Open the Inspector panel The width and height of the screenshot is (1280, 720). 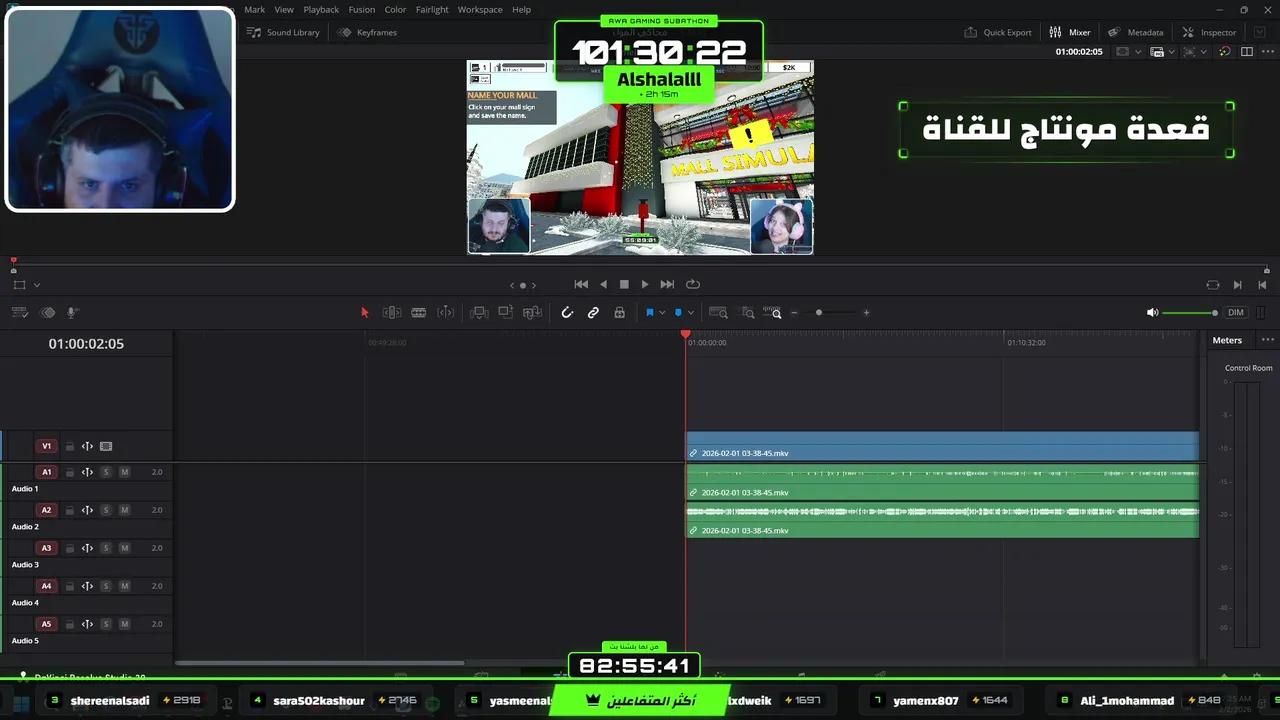[1209, 32]
